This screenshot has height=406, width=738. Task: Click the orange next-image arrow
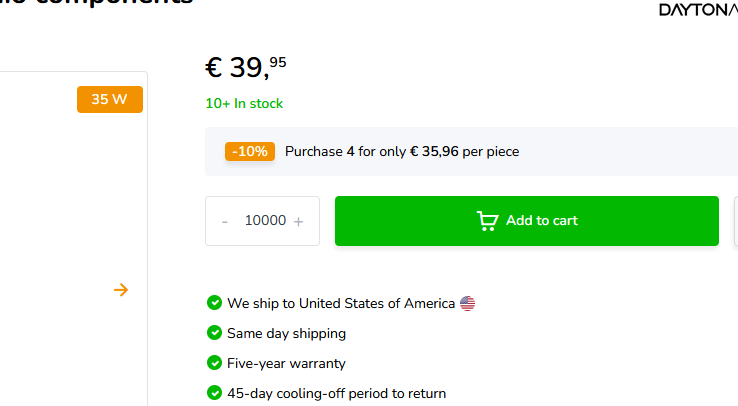(121, 290)
